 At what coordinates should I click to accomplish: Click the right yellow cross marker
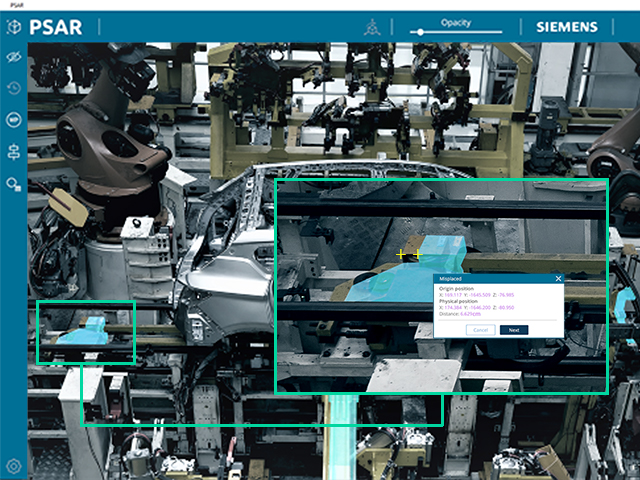click(417, 255)
